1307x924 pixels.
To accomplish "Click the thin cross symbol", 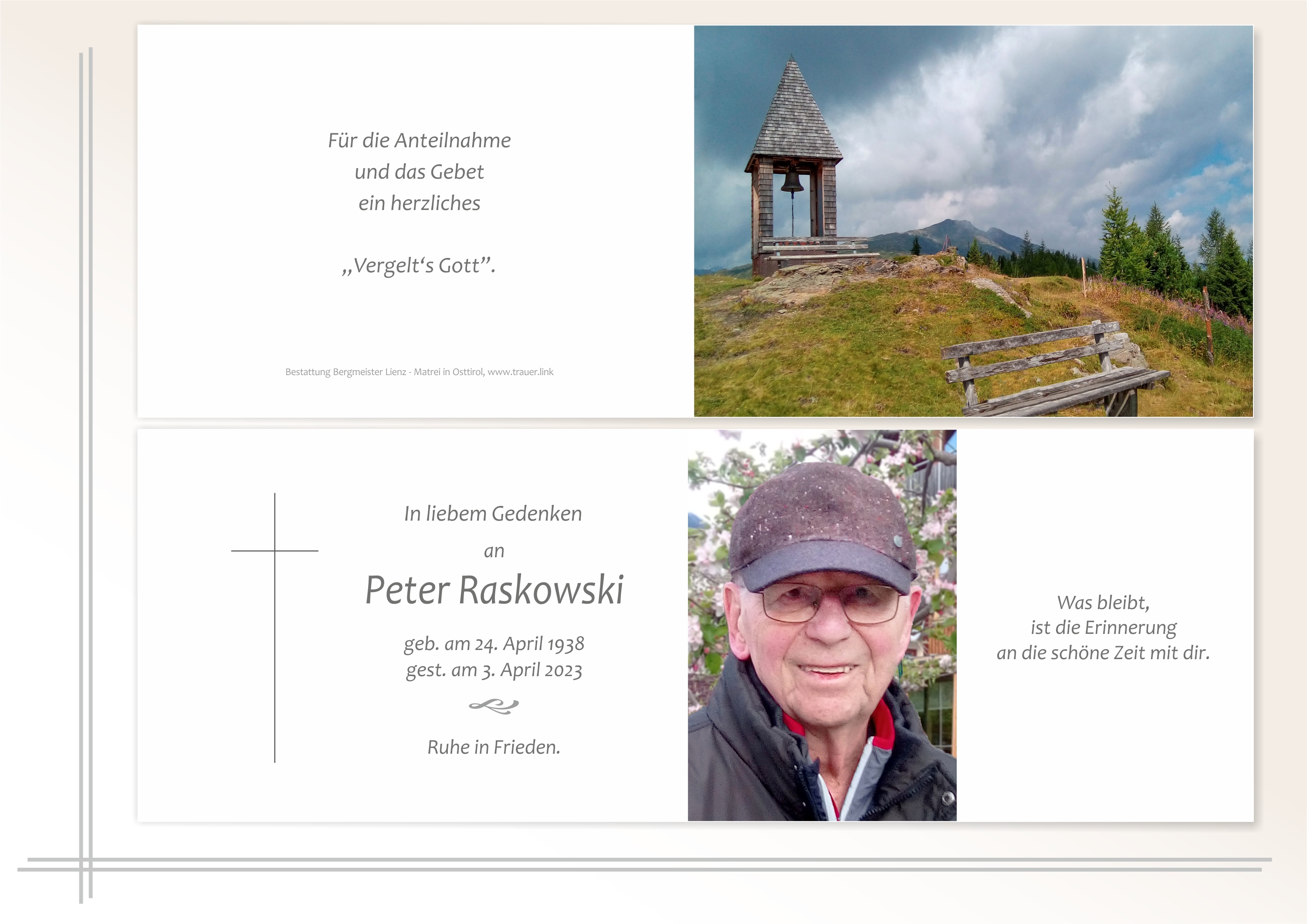I will point(275,627).
